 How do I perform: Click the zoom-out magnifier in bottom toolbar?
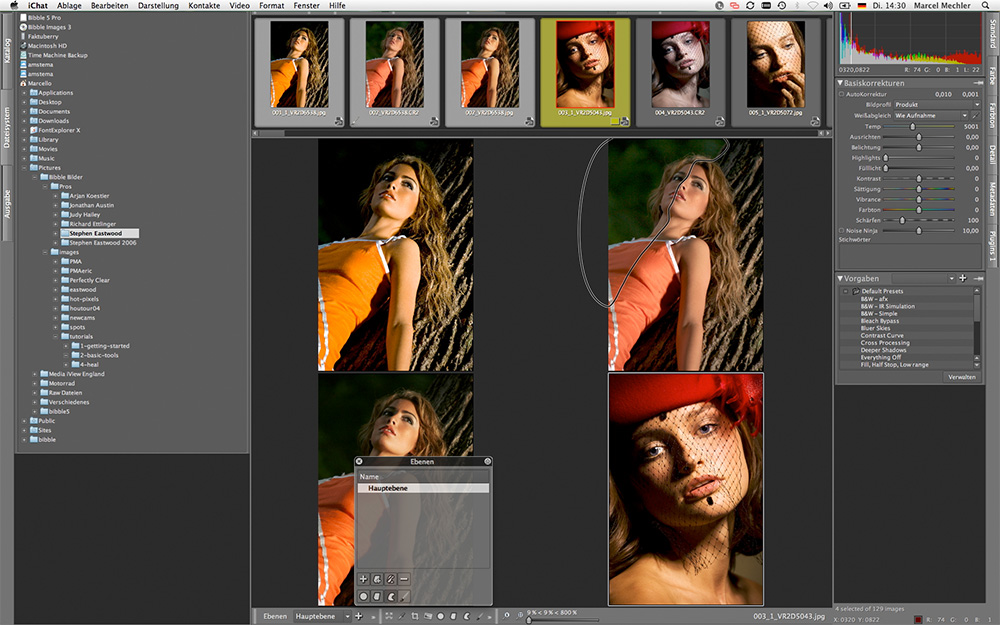(507, 617)
